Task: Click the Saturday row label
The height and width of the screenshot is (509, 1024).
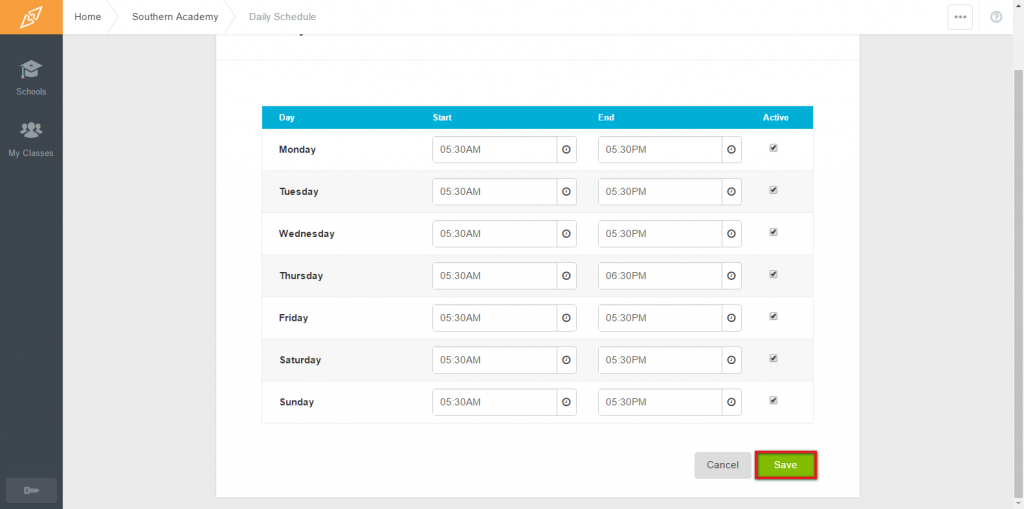Action: (x=300, y=359)
